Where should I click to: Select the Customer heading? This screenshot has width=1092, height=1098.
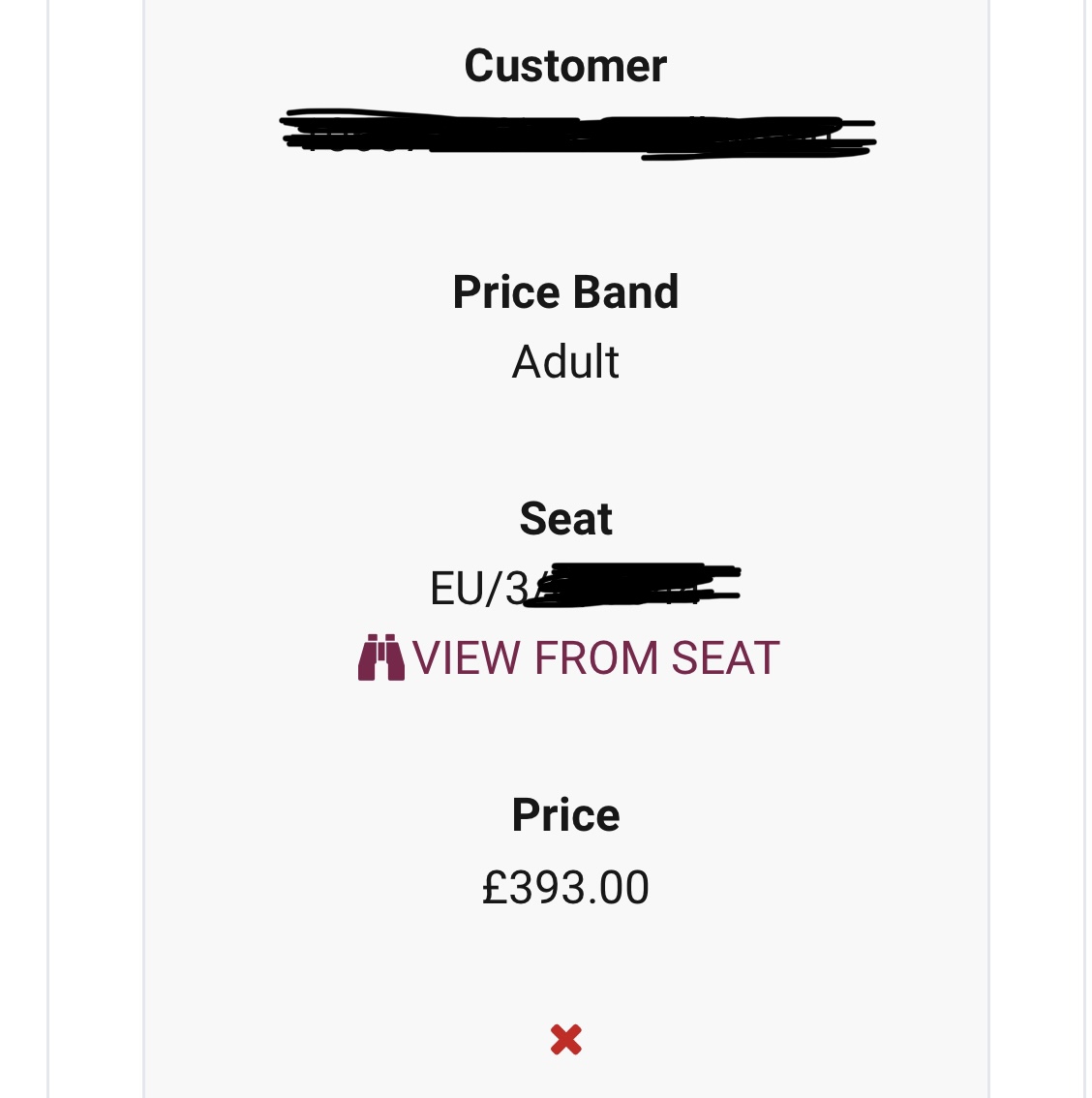tap(565, 66)
